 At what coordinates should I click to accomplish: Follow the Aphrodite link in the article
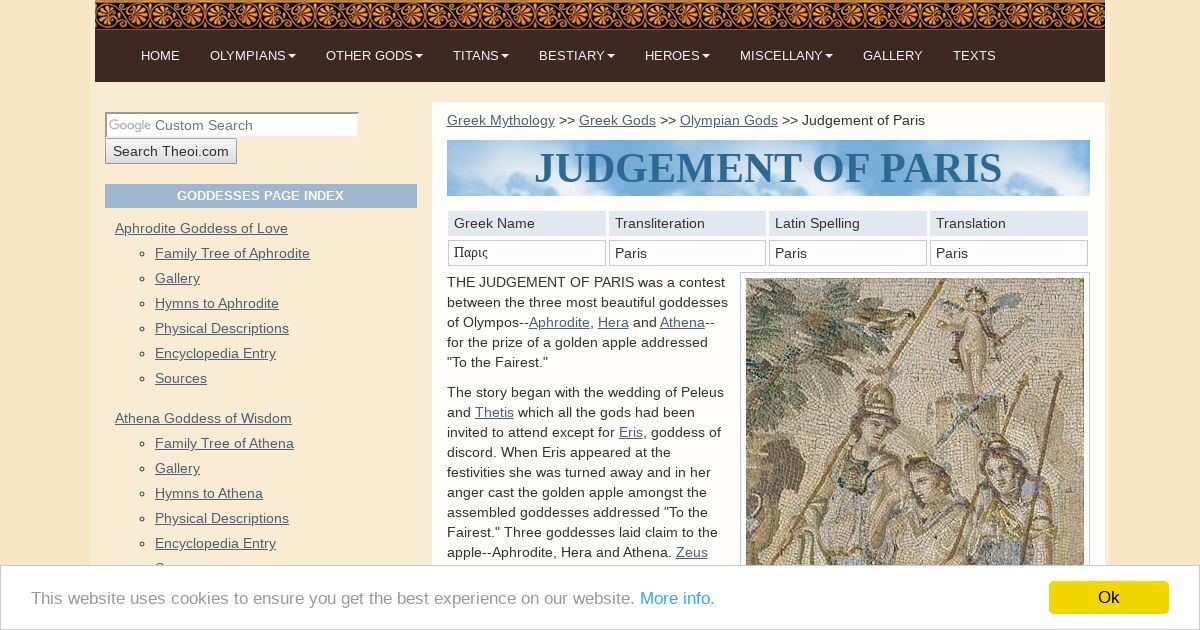point(559,322)
